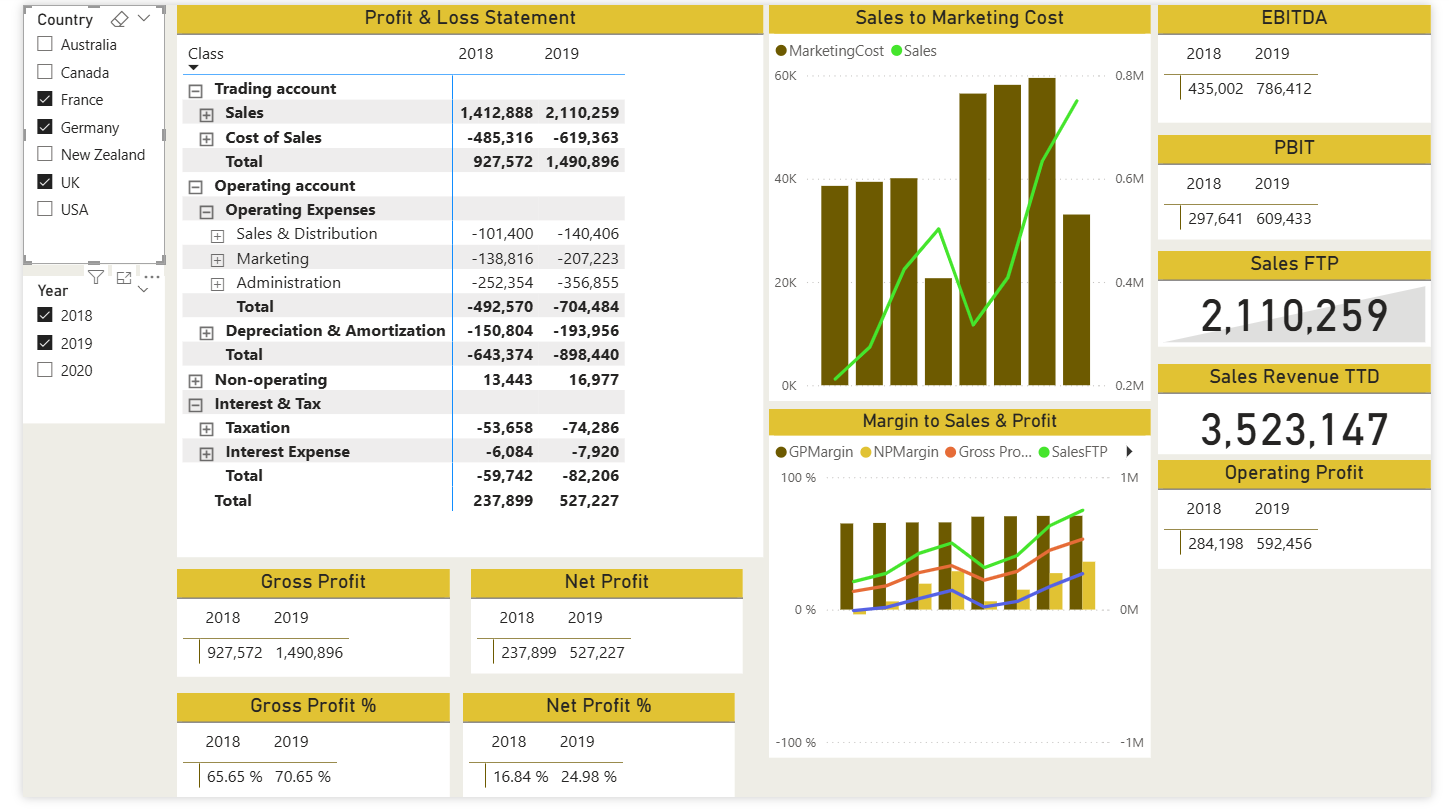Expand the Non-operating row
The width and height of the screenshot is (1449, 810).
click(196, 381)
